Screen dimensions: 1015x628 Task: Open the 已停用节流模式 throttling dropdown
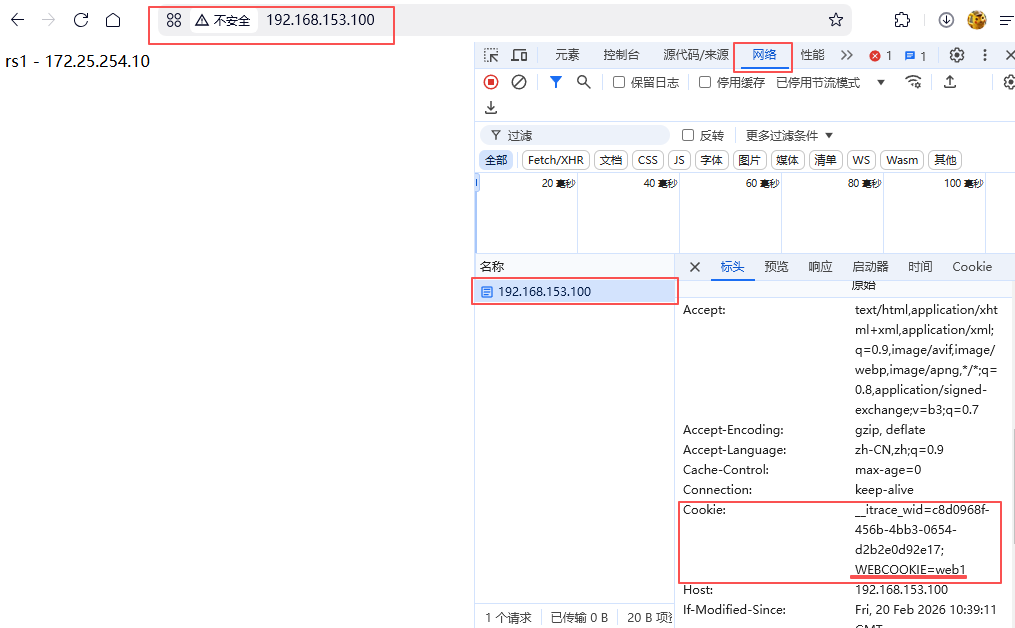pyautogui.click(x=831, y=83)
